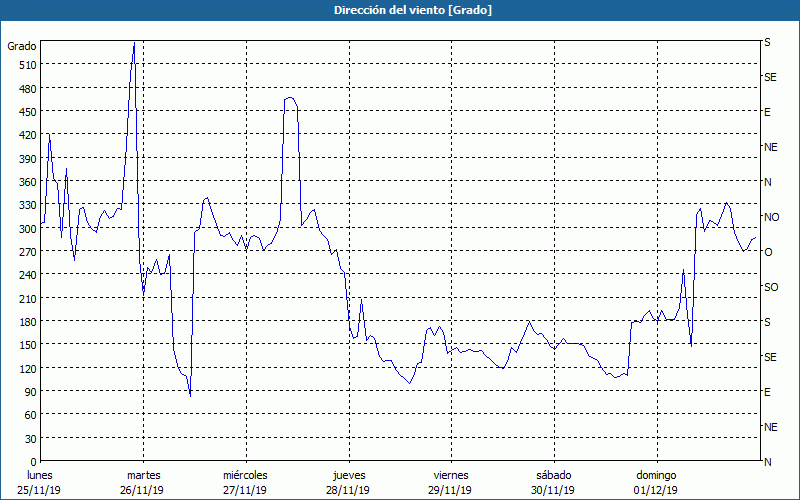The height and width of the screenshot is (500, 800).
Task: Click the 480 value on the degree axis
Action: click(x=28, y=88)
